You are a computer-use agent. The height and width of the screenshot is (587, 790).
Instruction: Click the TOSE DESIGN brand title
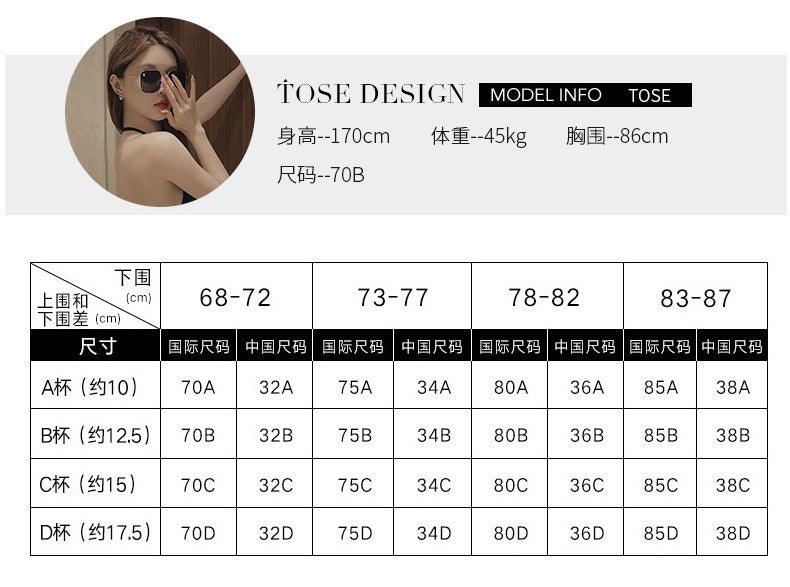coord(371,94)
